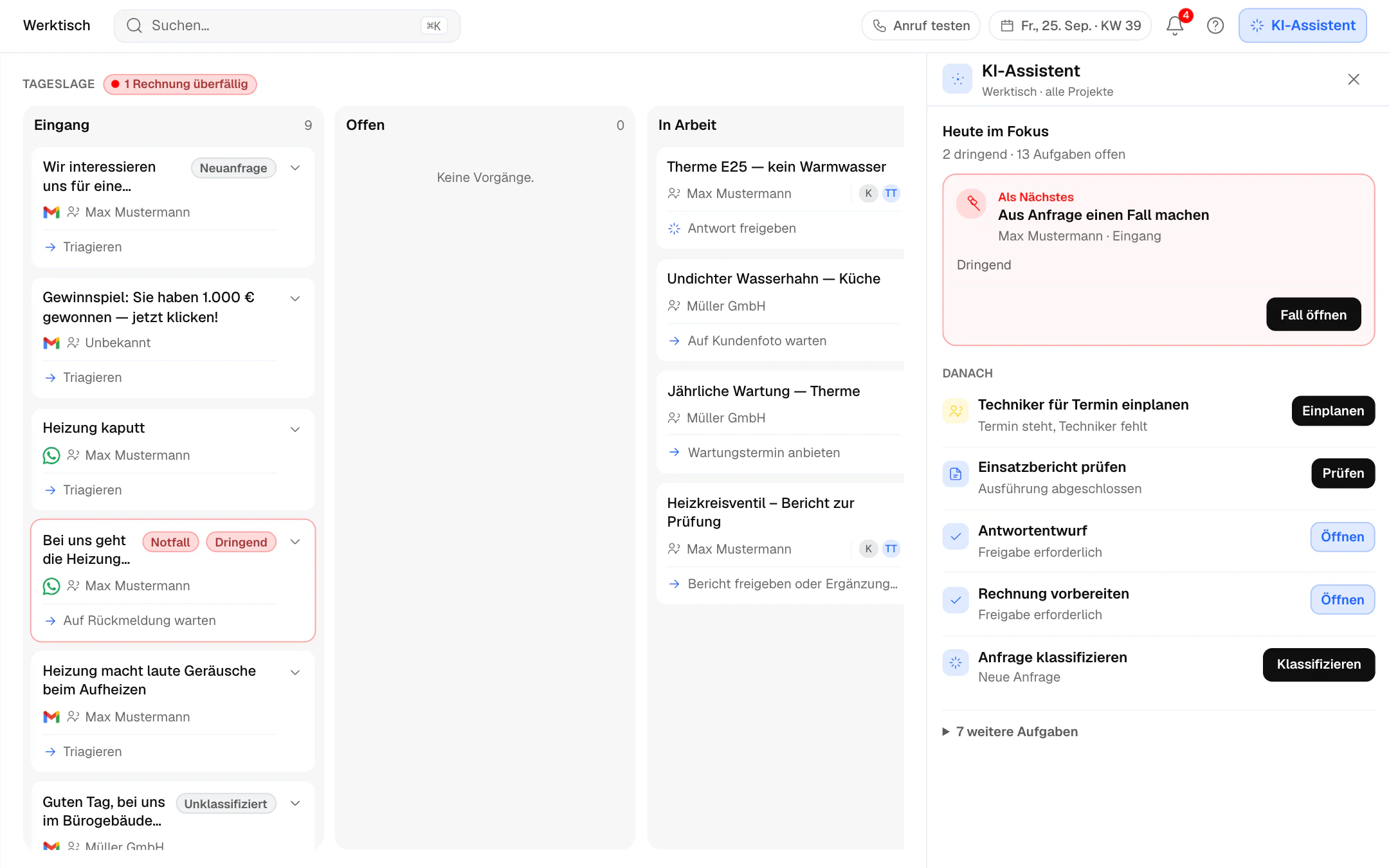Click document icon next to 'Einsatzbericht prüfen'
This screenshot has width=1389, height=868.
pos(956,474)
